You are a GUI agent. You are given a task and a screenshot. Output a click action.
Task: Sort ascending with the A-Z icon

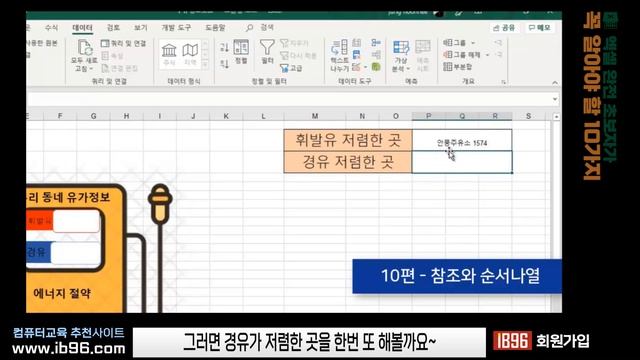tap(224, 47)
